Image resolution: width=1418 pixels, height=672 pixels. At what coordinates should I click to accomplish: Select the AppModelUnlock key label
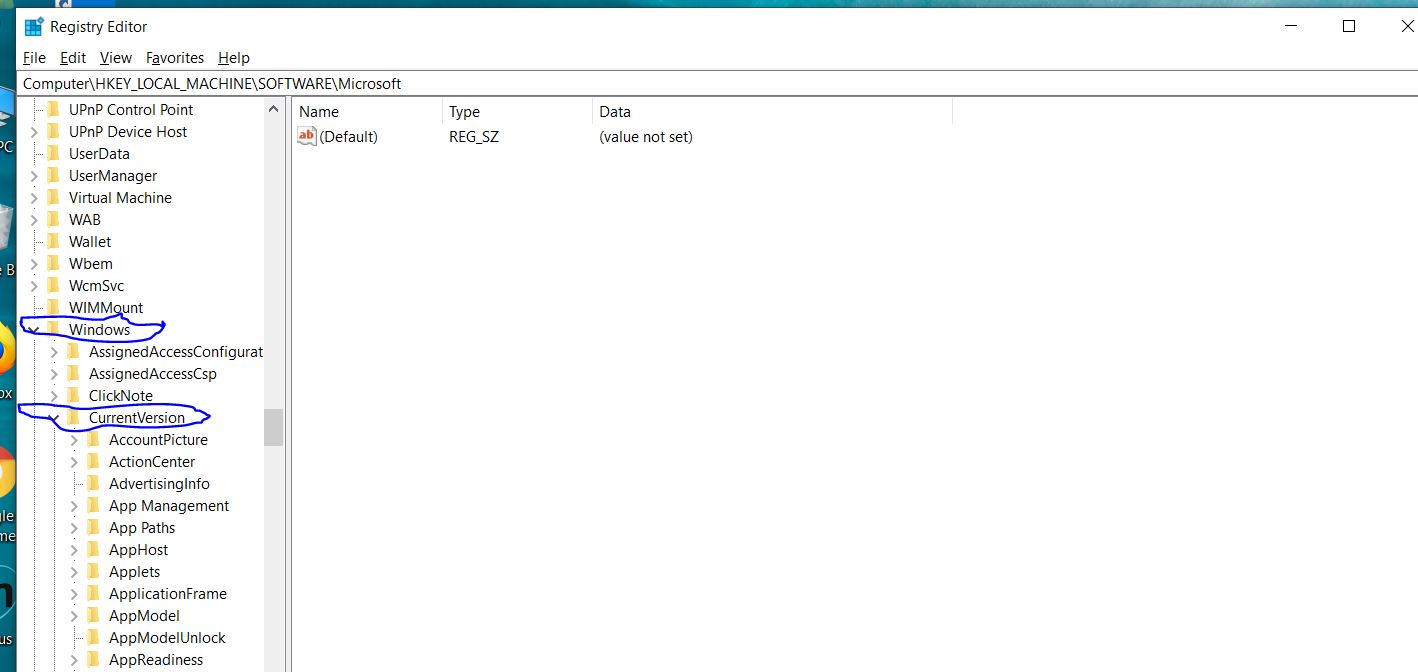click(x=167, y=638)
